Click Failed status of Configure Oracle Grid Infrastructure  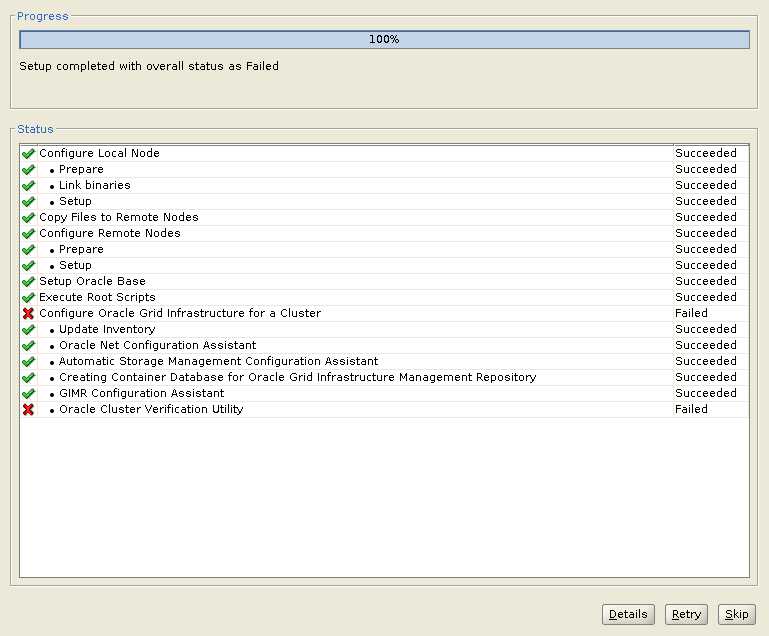(691, 313)
